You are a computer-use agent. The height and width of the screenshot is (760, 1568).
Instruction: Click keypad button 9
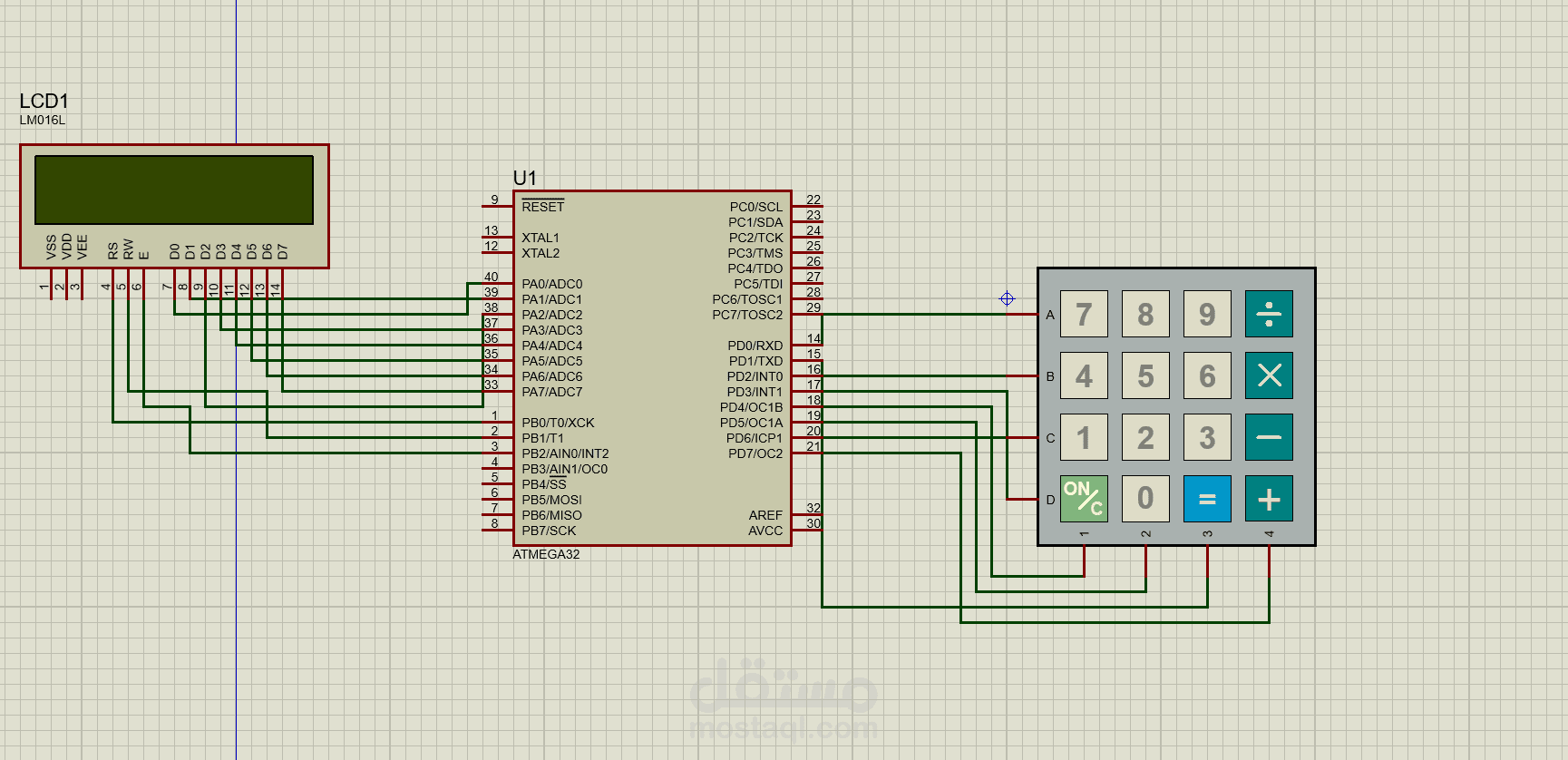1207,314
